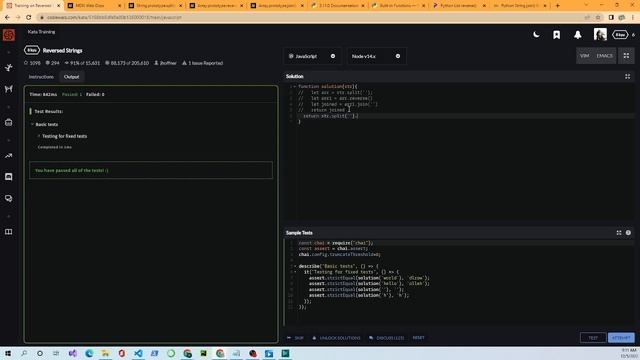Image resolution: width=640 pixels, height=360 pixels.
Task: Switch to the Instructions tab
Action: 41,77
